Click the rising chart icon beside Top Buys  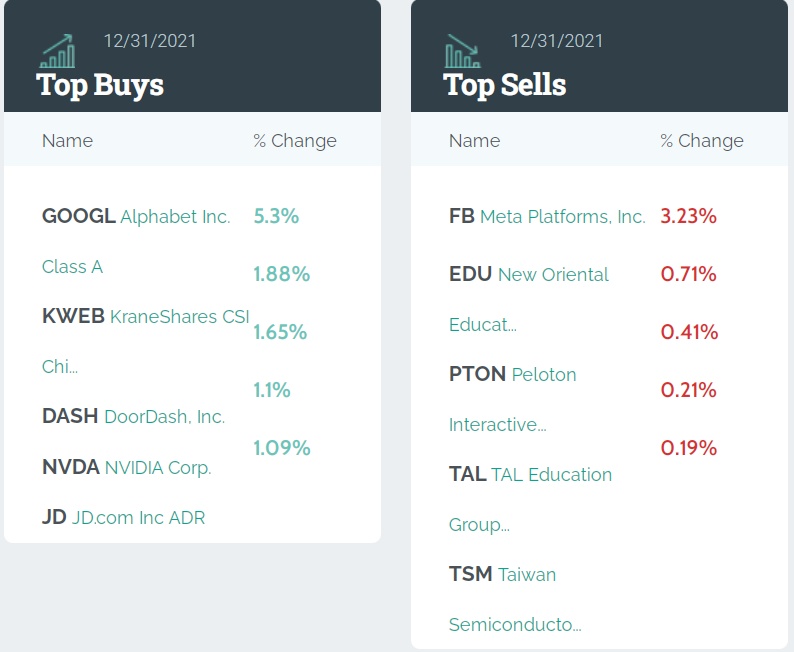pyautogui.click(x=57, y=51)
